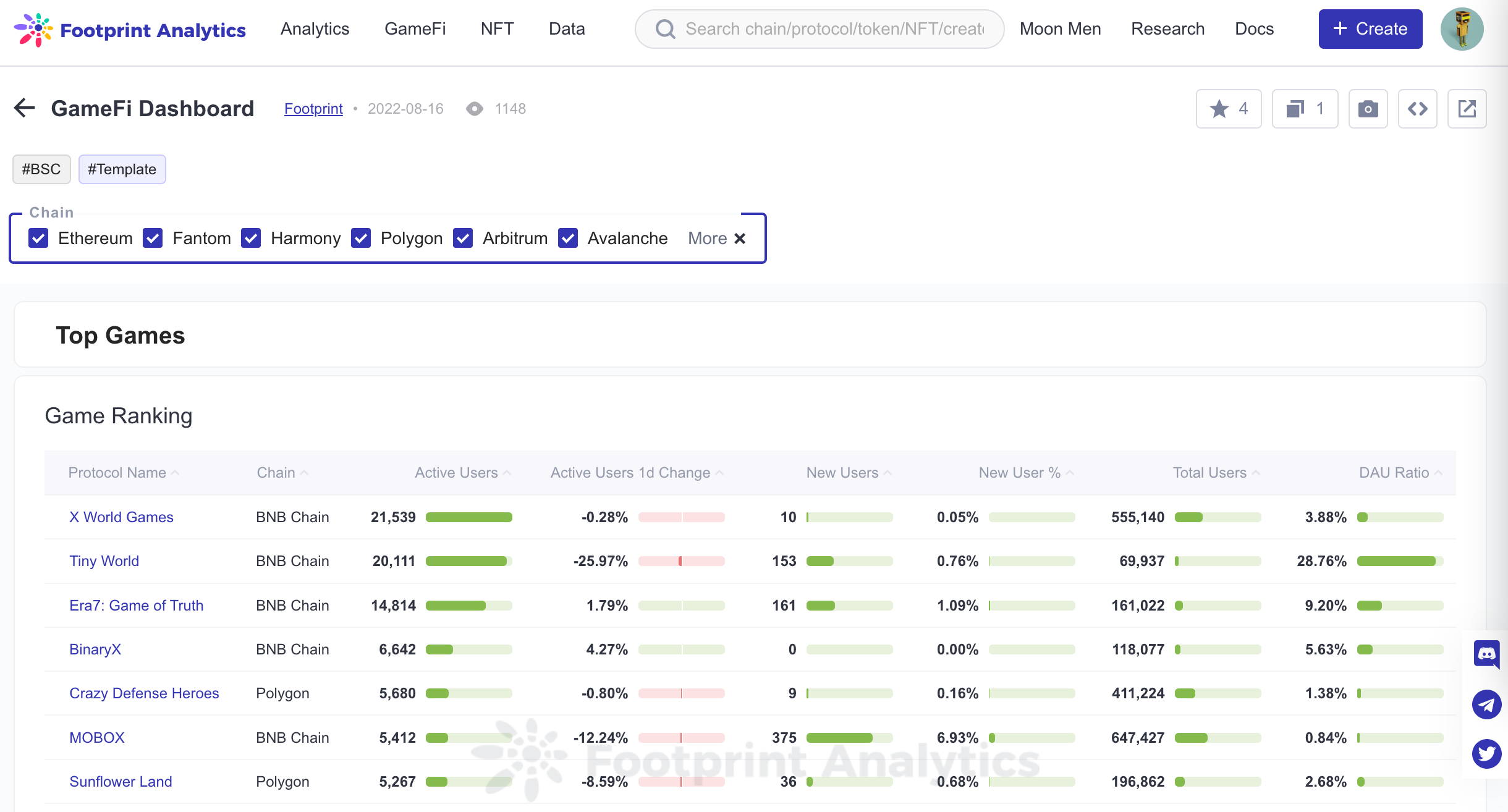Open the Docs page
This screenshot has width=1508, height=812.
tap(1254, 29)
